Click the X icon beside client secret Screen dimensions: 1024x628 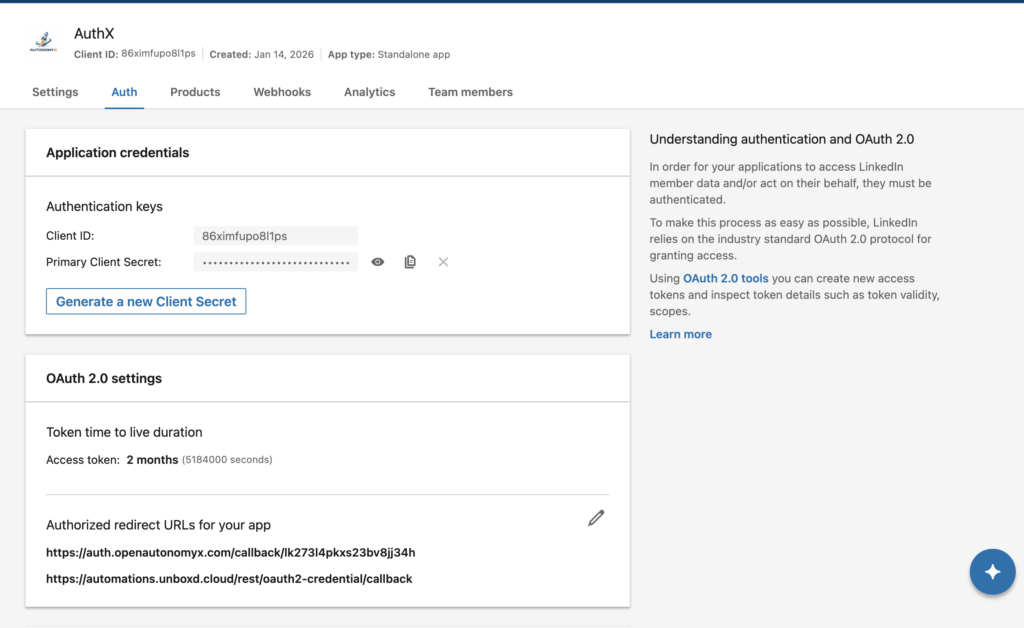coord(443,262)
